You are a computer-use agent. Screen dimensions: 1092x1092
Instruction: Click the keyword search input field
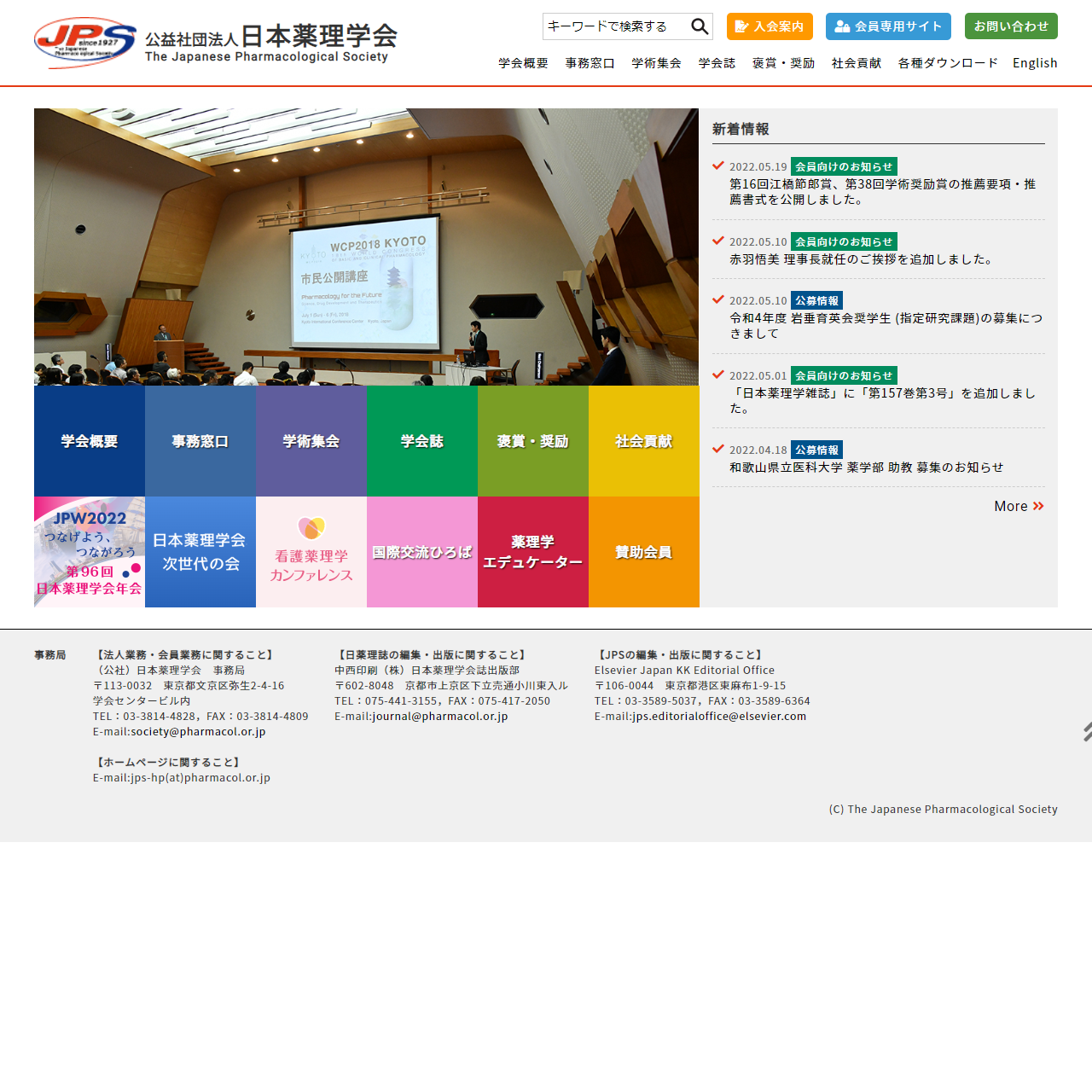[x=614, y=26]
